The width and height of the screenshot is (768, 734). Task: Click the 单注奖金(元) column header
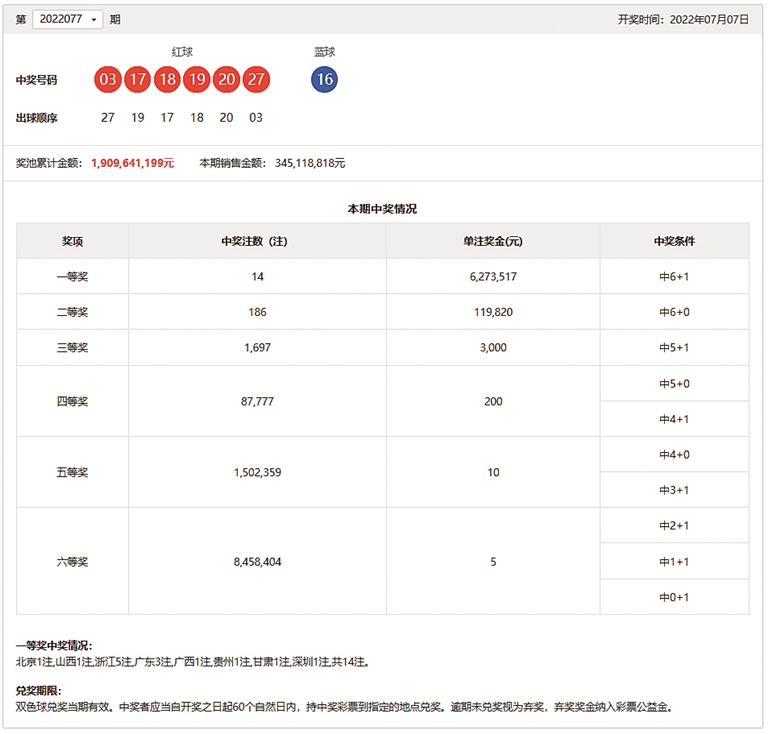click(x=493, y=241)
